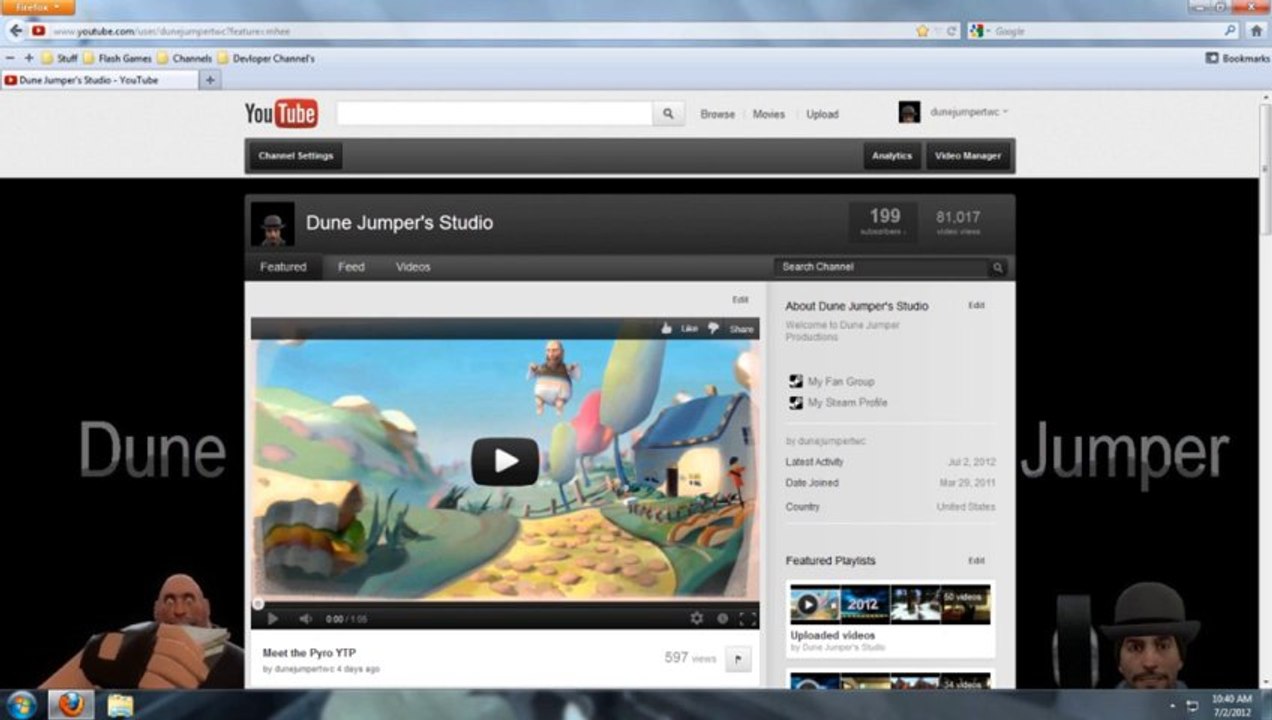Click the Share button on the video
This screenshot has height=720, width=1272.
tap(741, 329)
